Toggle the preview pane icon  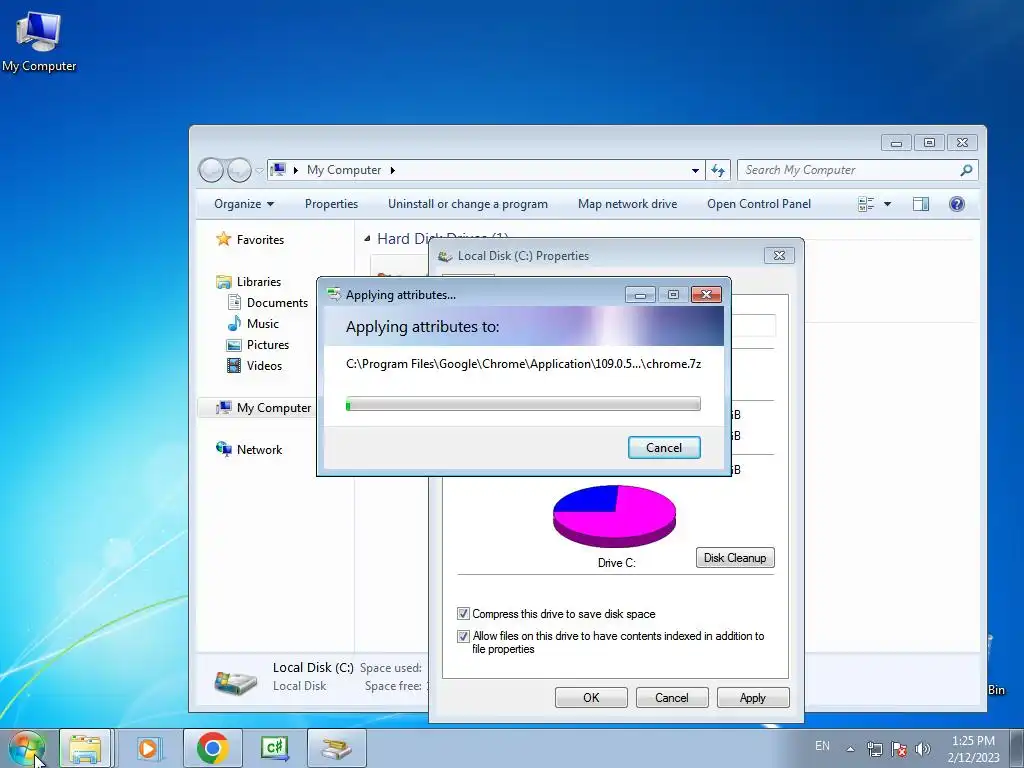[x=921, y=204]
